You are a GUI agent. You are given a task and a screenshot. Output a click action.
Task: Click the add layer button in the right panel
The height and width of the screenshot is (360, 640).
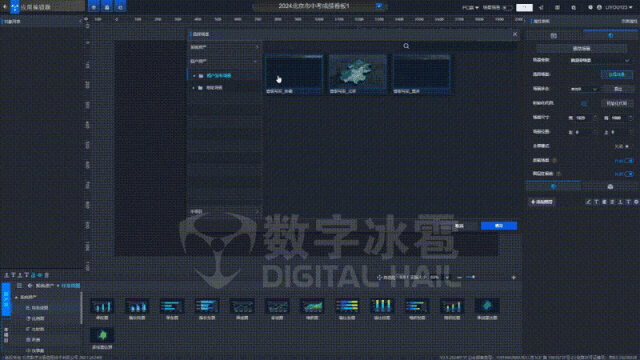(542, 202)
